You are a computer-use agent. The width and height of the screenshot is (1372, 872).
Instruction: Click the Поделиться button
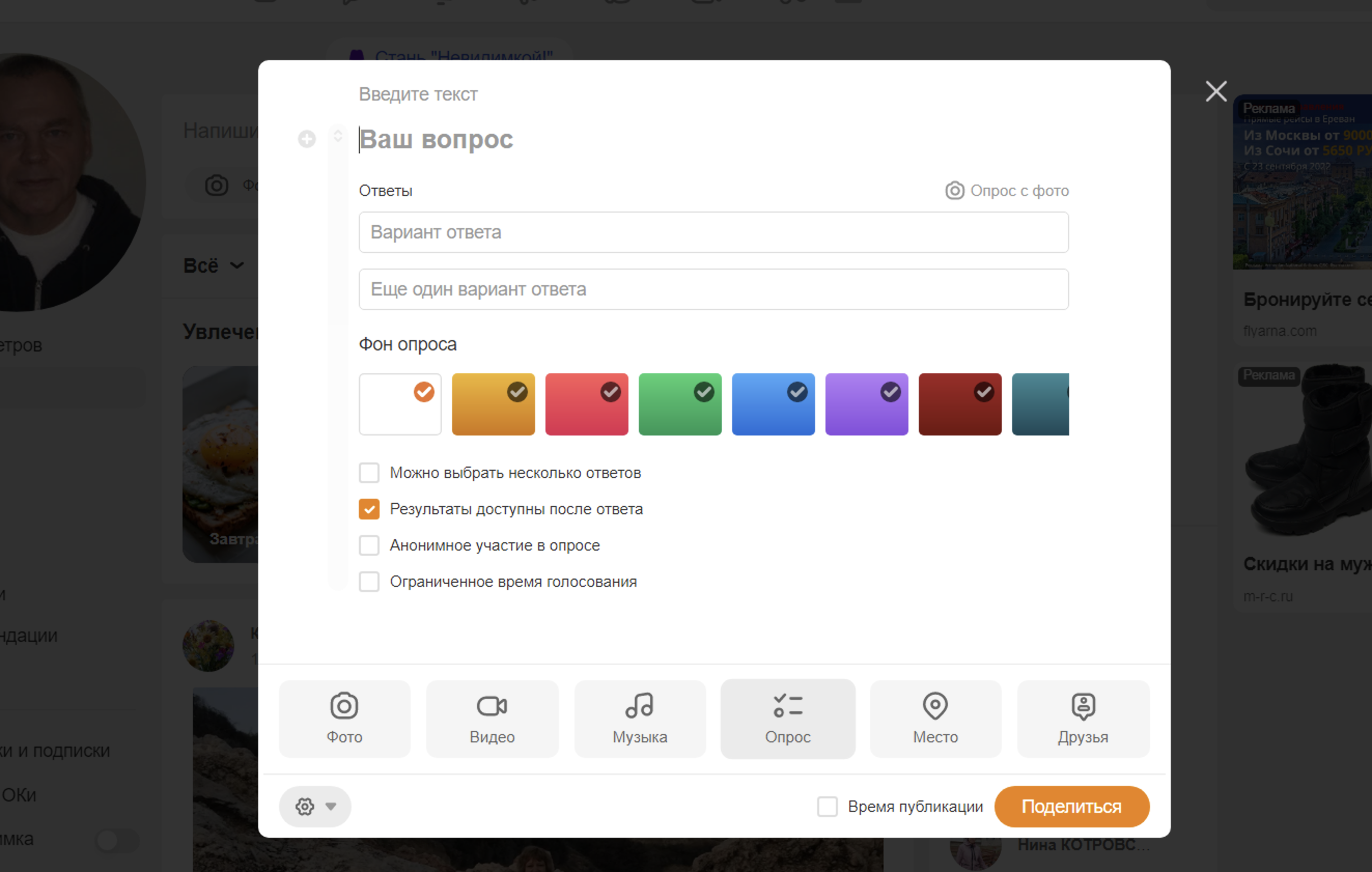[x=1072, y=806]
